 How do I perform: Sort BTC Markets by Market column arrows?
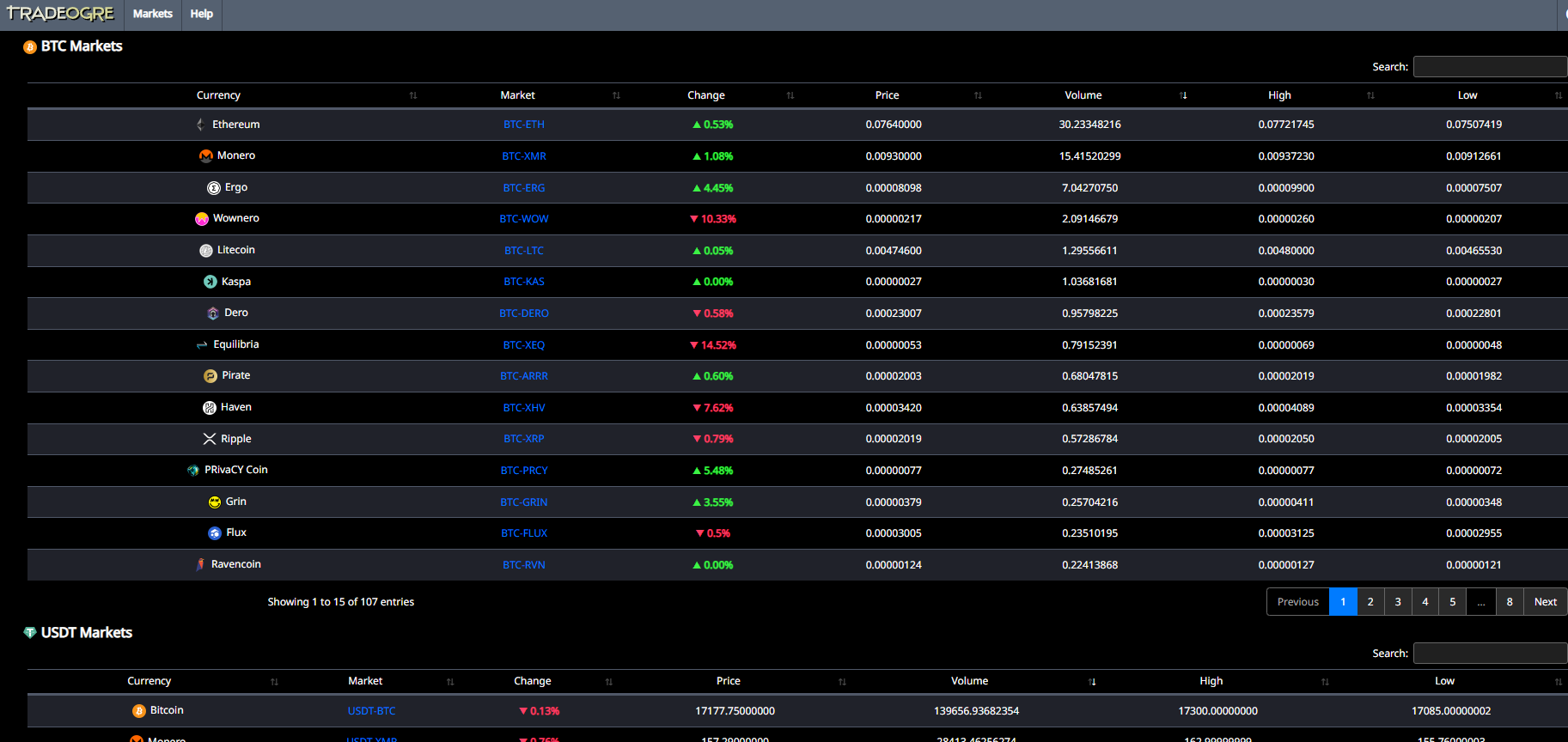pos(616,95)
